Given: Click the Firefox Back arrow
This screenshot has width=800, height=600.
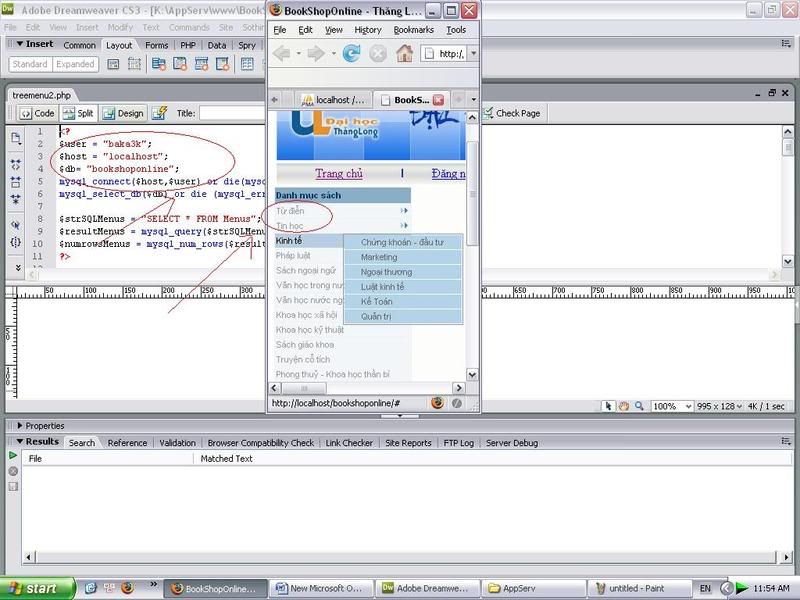Looking at the screenshot, I should (282, 53).
